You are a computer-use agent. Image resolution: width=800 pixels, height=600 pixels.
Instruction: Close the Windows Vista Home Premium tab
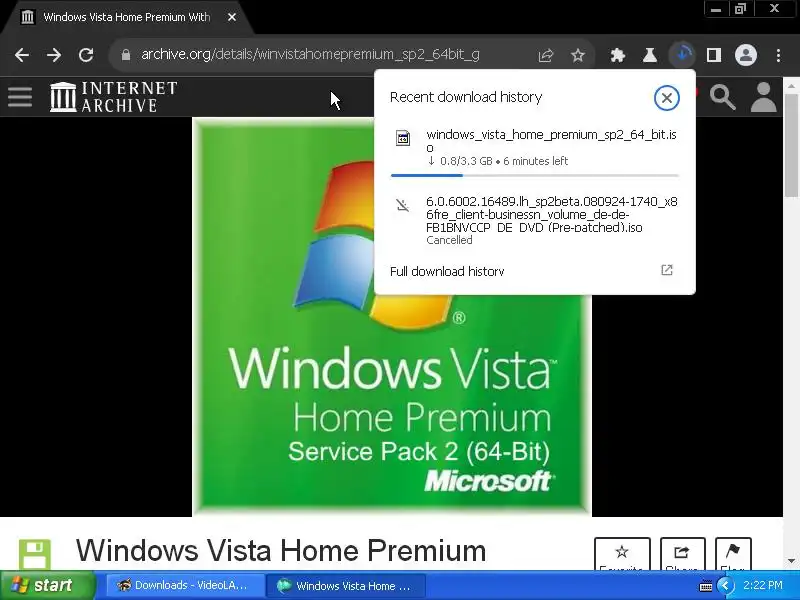pyautogui.click(x=232, y=17)
